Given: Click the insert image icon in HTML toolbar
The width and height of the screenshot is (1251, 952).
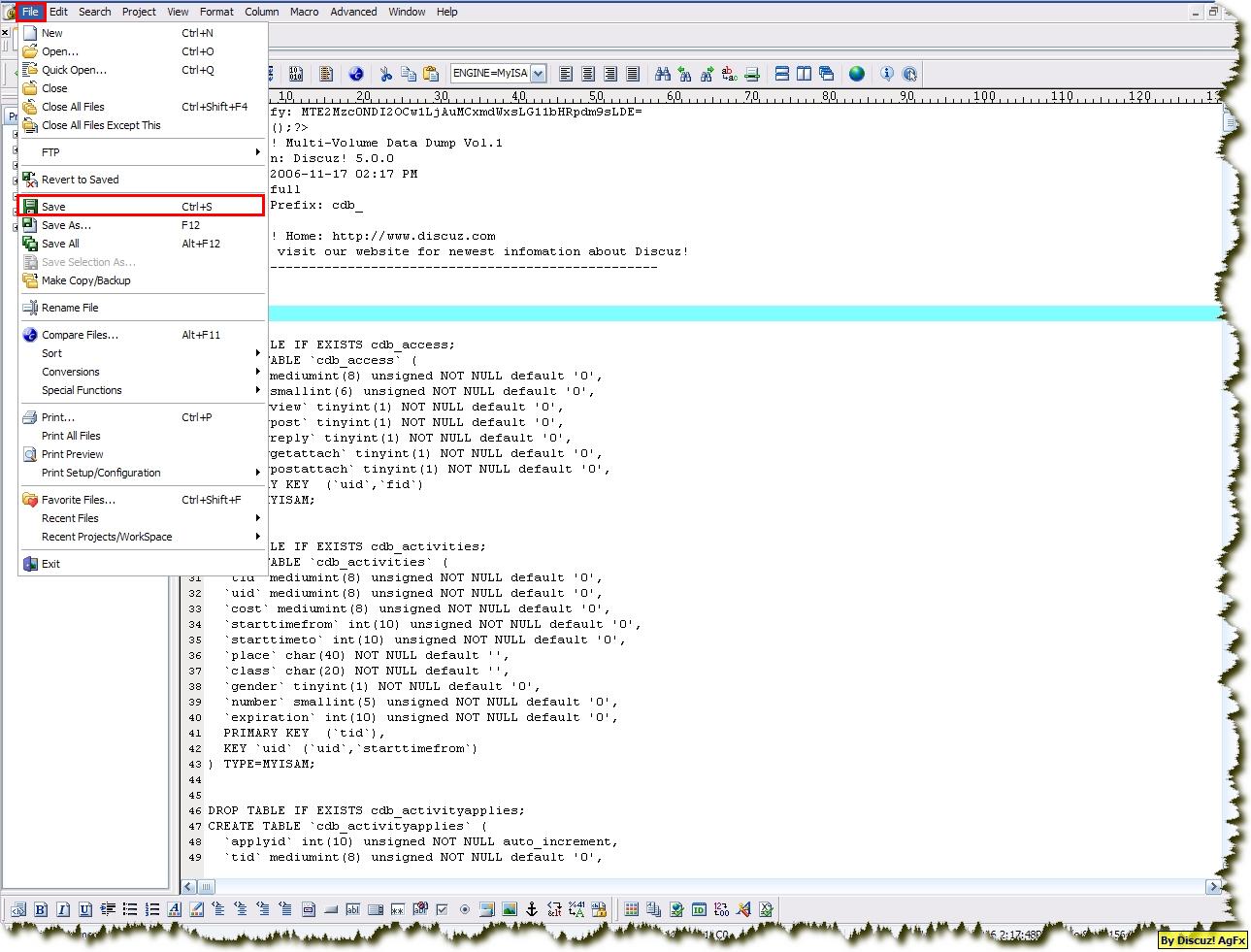Looking at the screenshot, I should click(509, 909).
